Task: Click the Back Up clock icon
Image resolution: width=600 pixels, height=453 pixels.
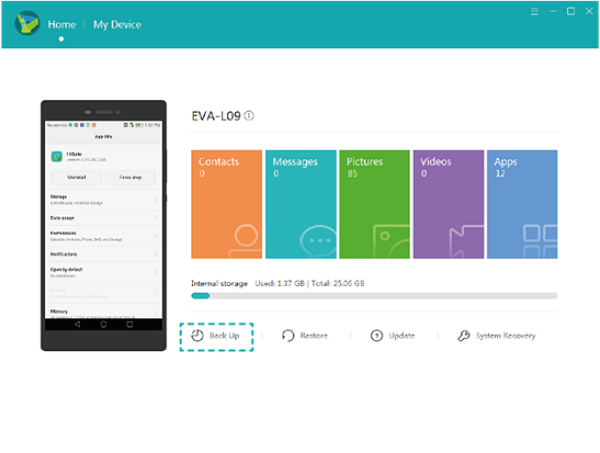Action: tap(197, 336)
